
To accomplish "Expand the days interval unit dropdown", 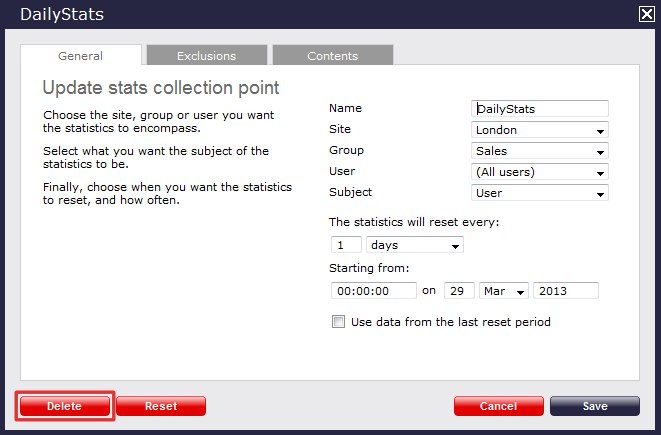I will click(x=415, y=245).
